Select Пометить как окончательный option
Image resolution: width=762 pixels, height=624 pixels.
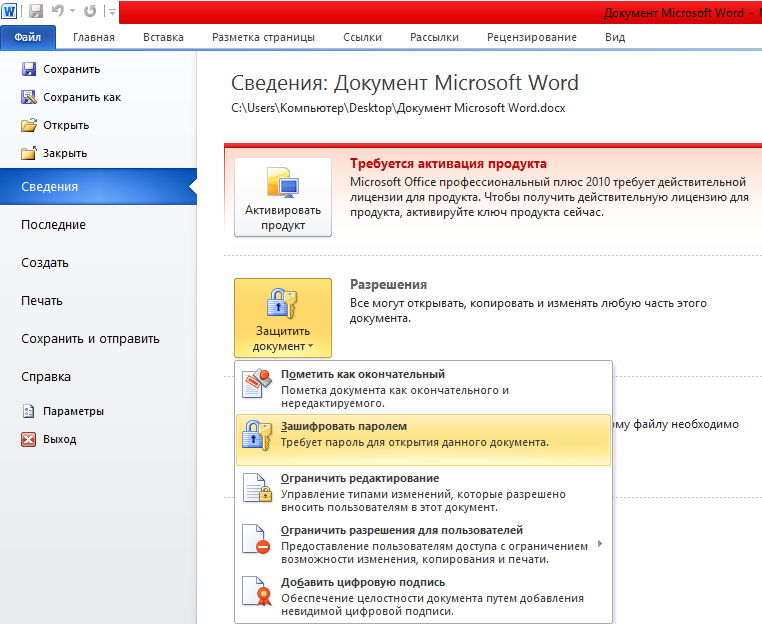point(421,388)
